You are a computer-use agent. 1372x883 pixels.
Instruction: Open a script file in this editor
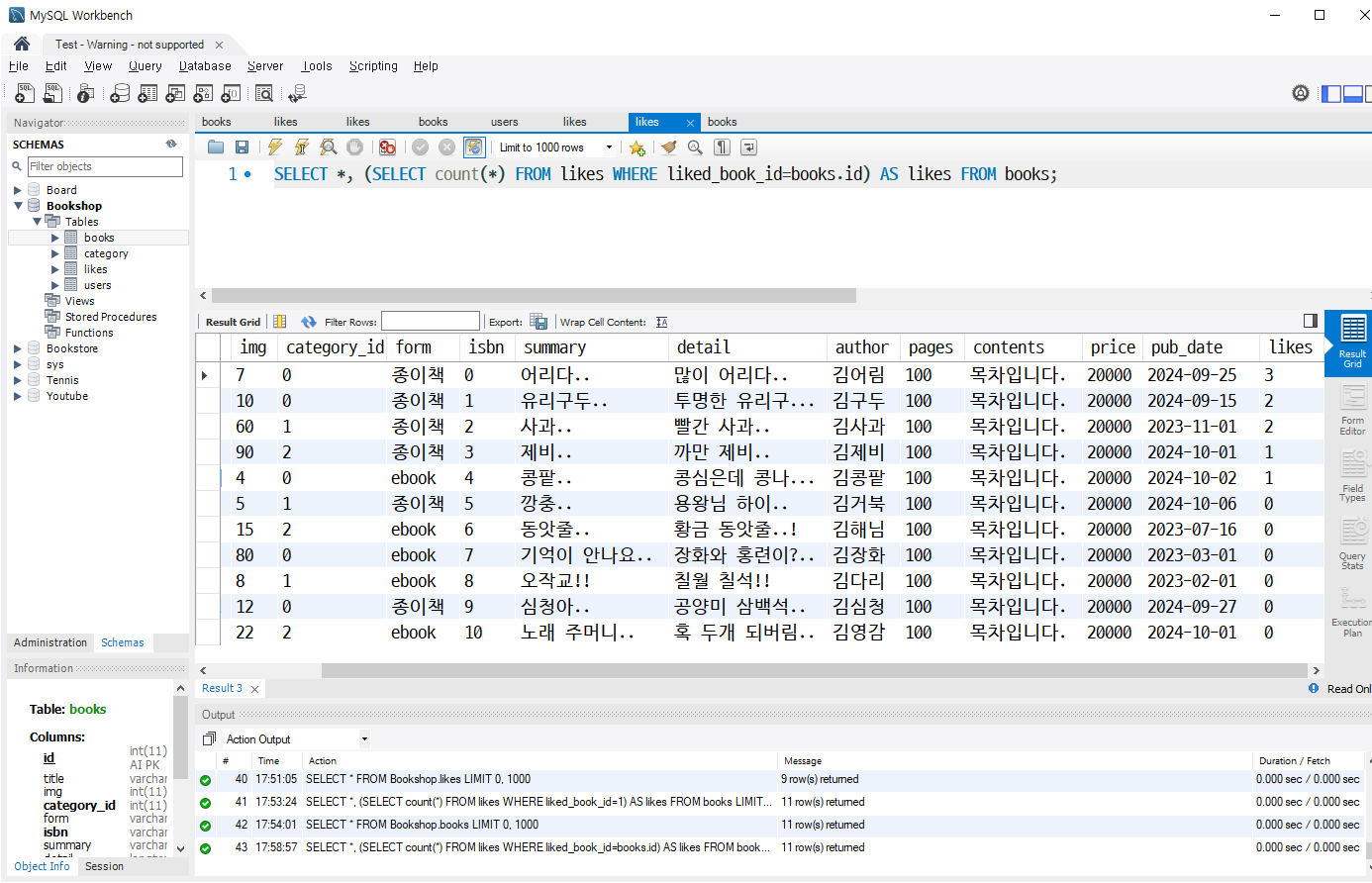(x=216, y=147)
